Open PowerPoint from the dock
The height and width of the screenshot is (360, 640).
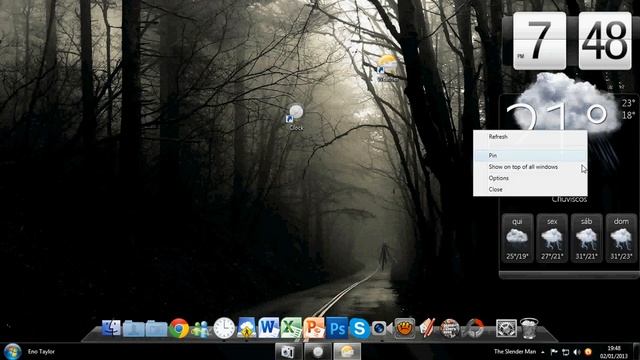tap(313, 328)
